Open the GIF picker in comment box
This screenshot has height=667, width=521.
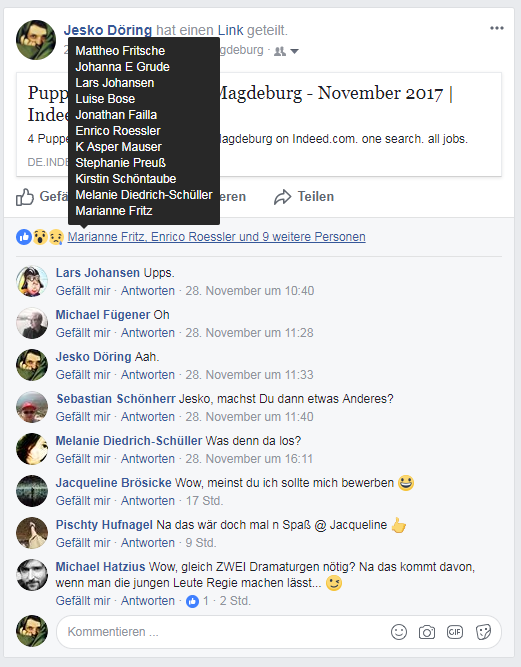point(455,632)
